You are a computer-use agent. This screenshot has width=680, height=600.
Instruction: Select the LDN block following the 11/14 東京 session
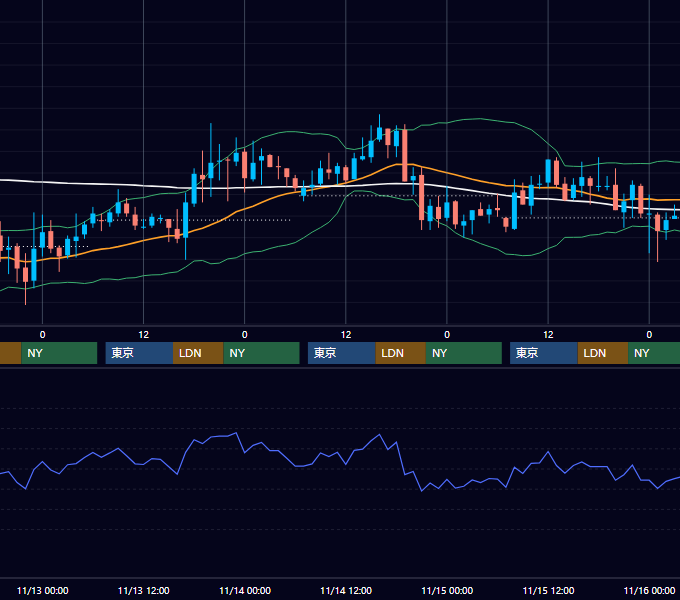coord(400,353)
